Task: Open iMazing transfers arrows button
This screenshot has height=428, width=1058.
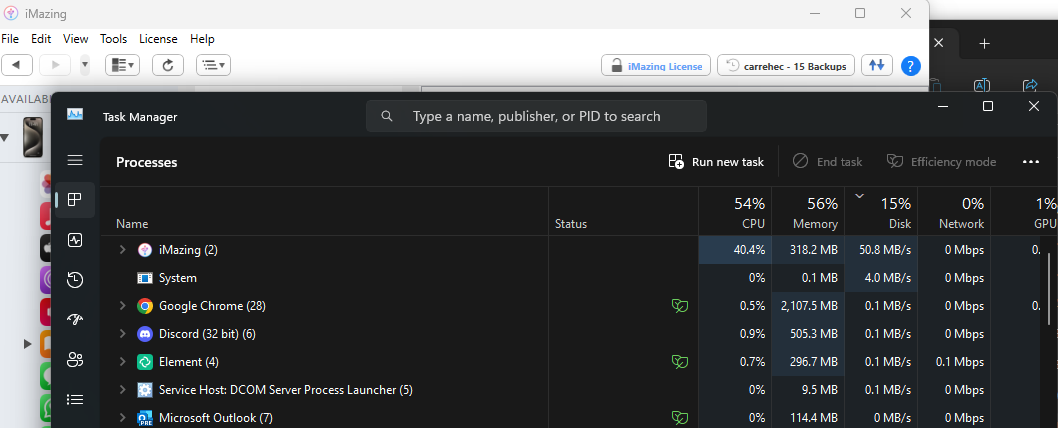Action: pyautogui.click(x=876, y=65)
